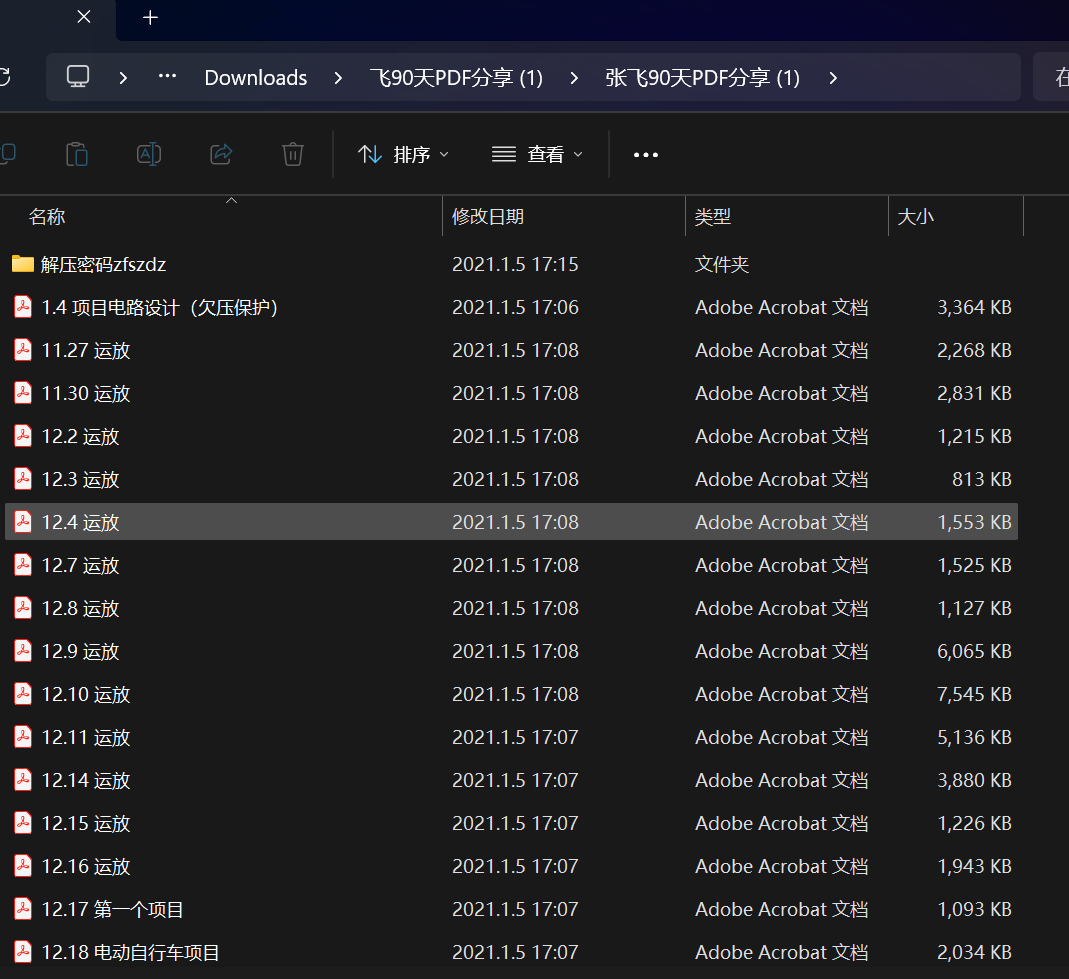Expand chevron after the monitor icon
The width and height of the screenshot is (1069, 979).
pyautogui.click(x=123, y=78)
